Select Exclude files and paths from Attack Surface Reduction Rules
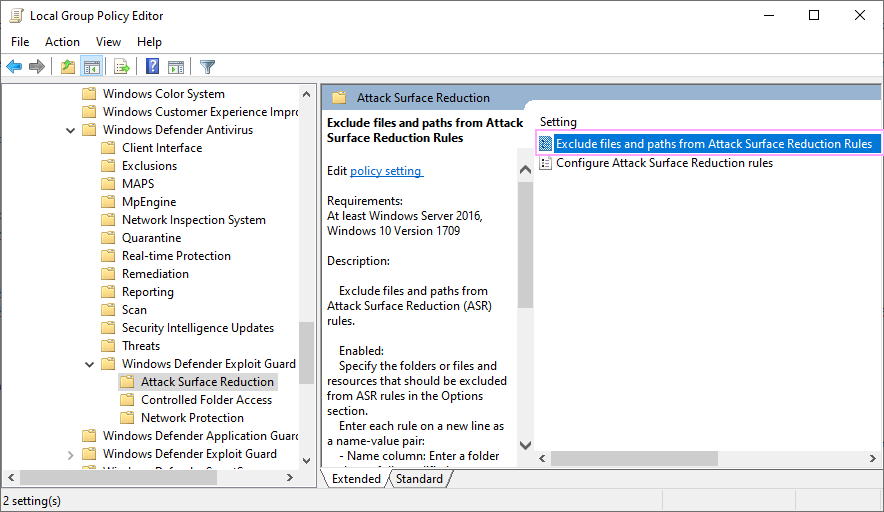The height and width of the screenshot is (512, 884). click(x=714, y=144)
